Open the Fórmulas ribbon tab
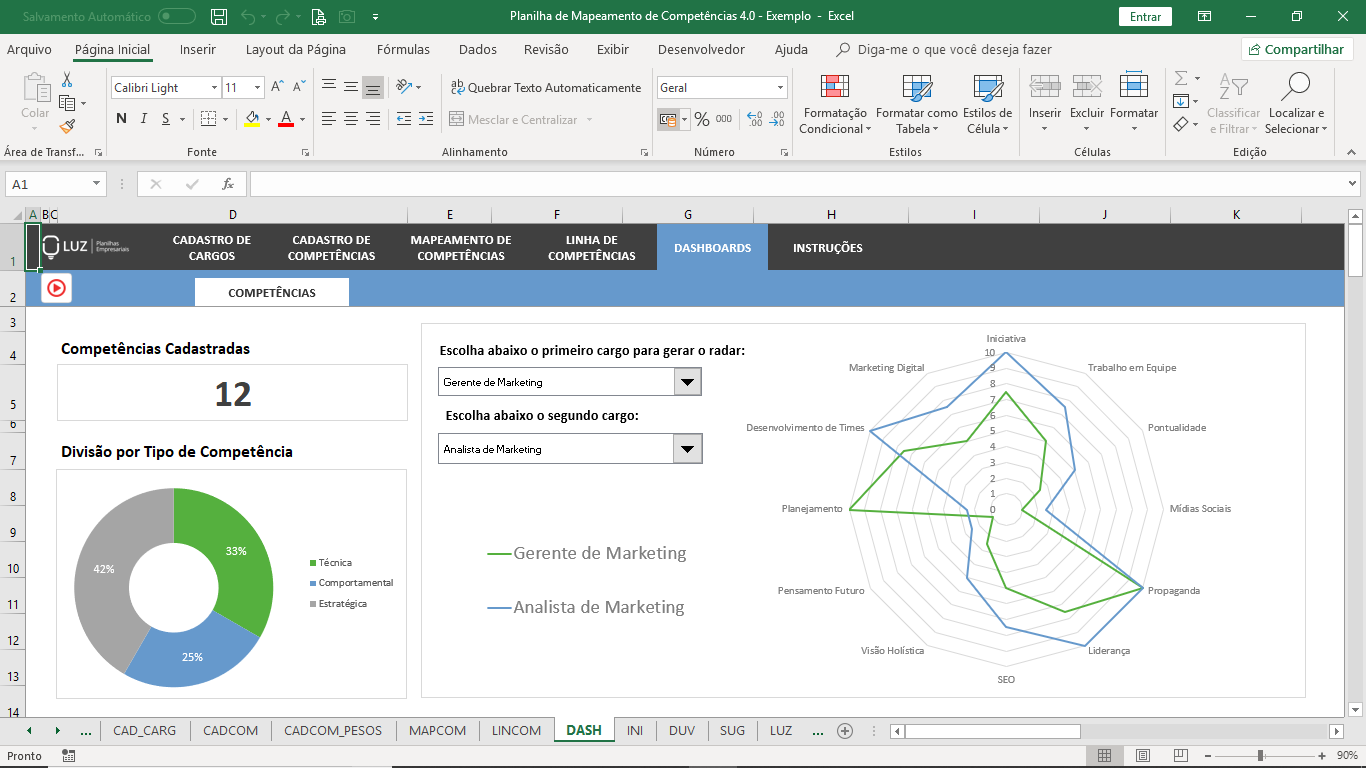 point(403,49)
